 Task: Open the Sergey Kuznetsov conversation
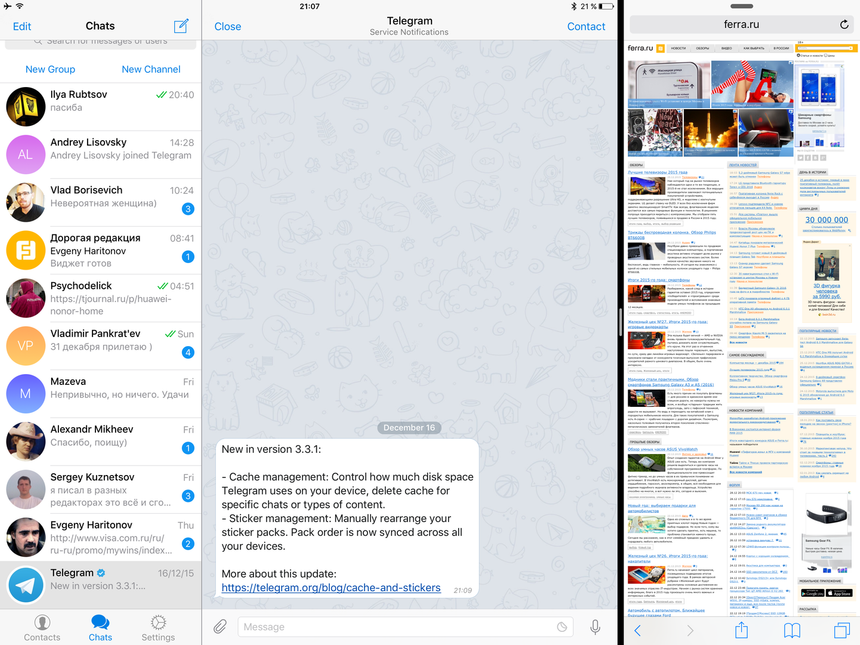[x=100, y=489]
